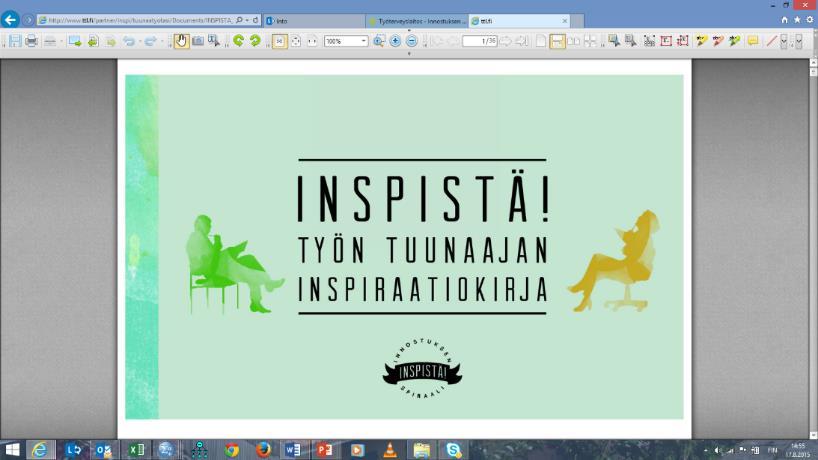The width and height of the screenshot is (818, 460).
Task: Go to the next page arrow
Action: (x=506, y=41)
